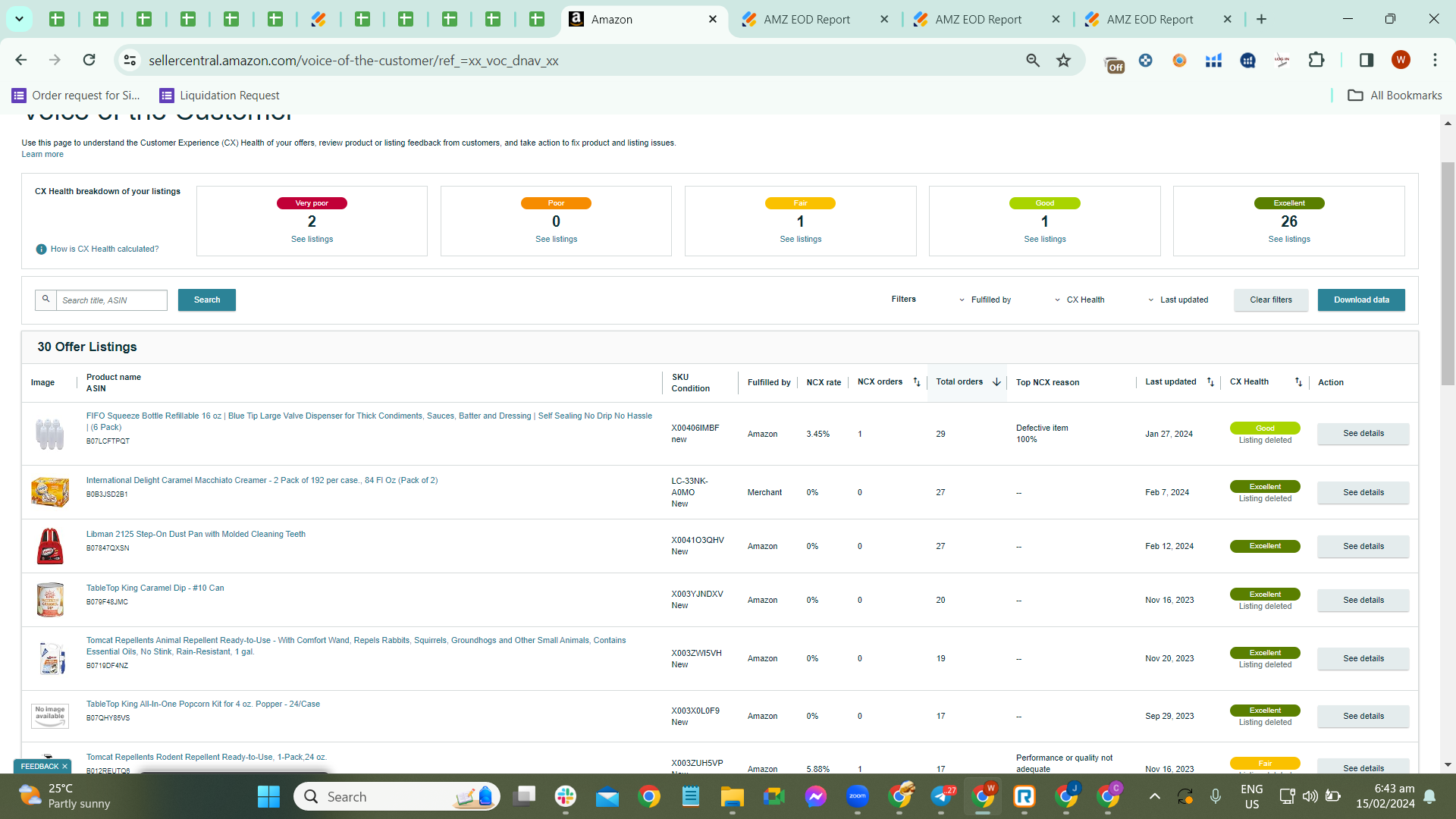Sort listings by Total orders arrow

[x=996, y=382]
